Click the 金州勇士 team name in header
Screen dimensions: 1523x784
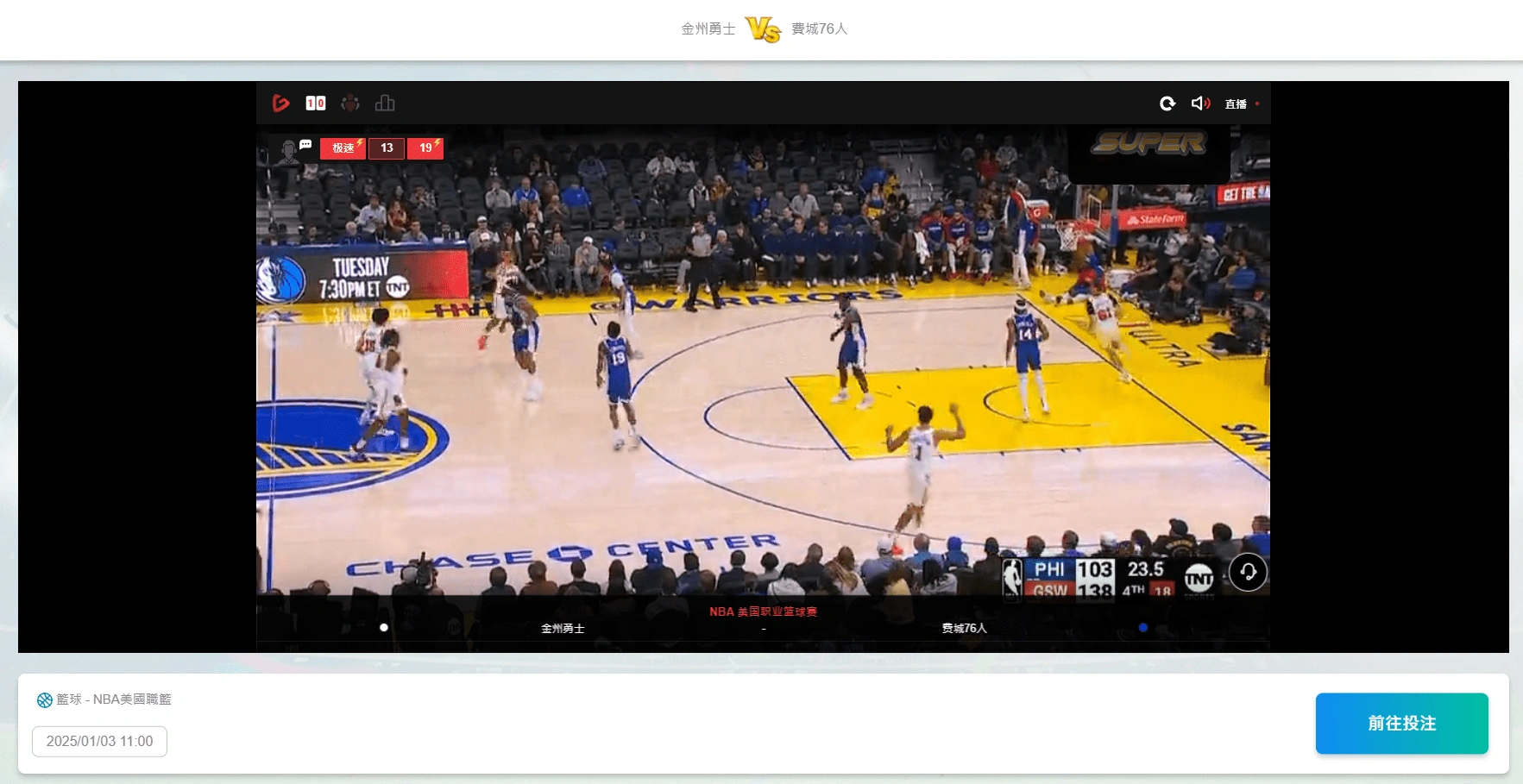(708, 29)
